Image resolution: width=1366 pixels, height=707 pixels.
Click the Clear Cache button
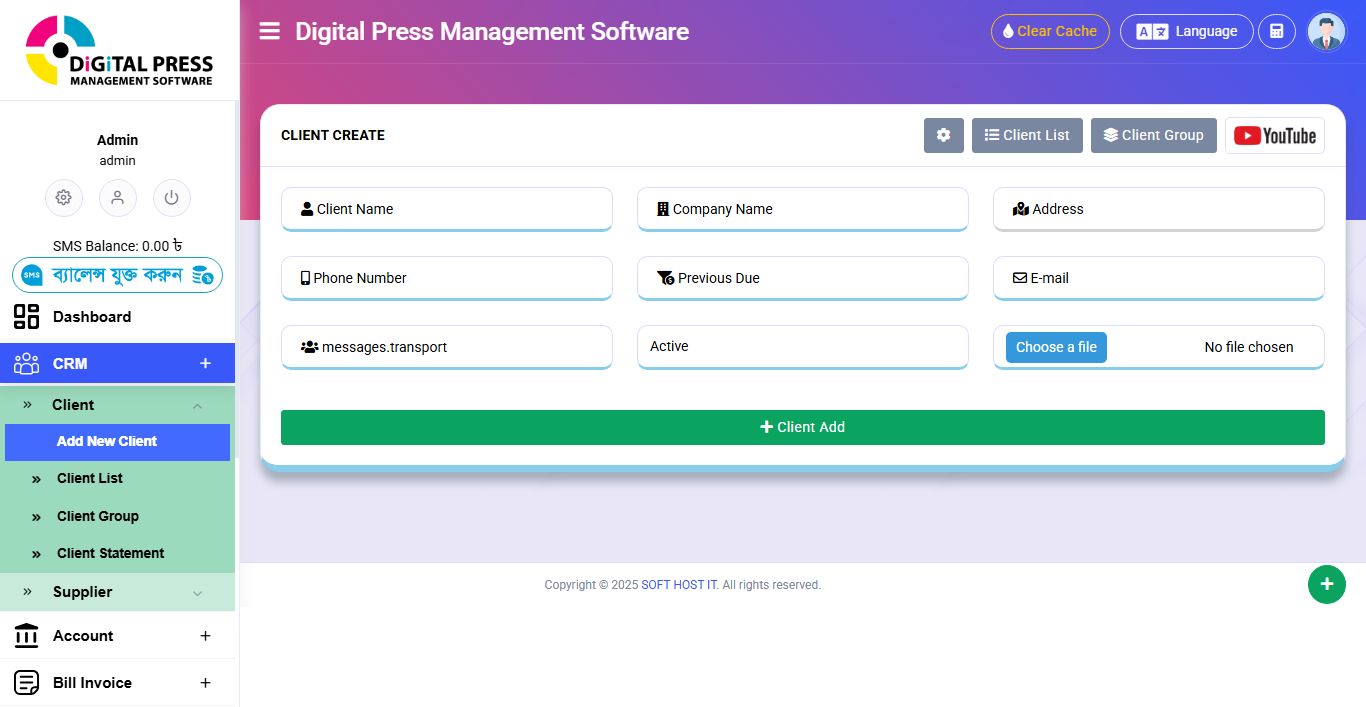1050,31
